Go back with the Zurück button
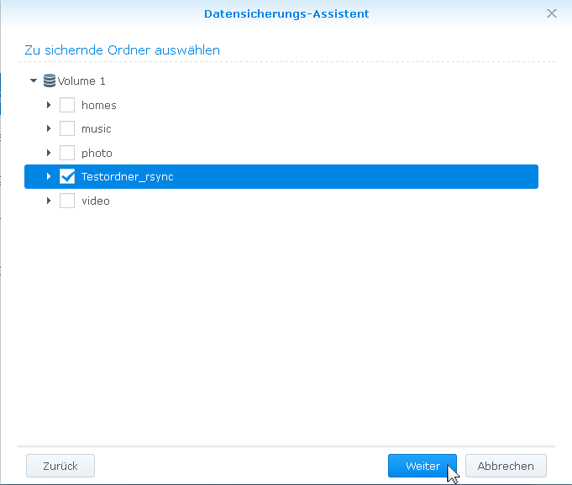 point(61,466)
